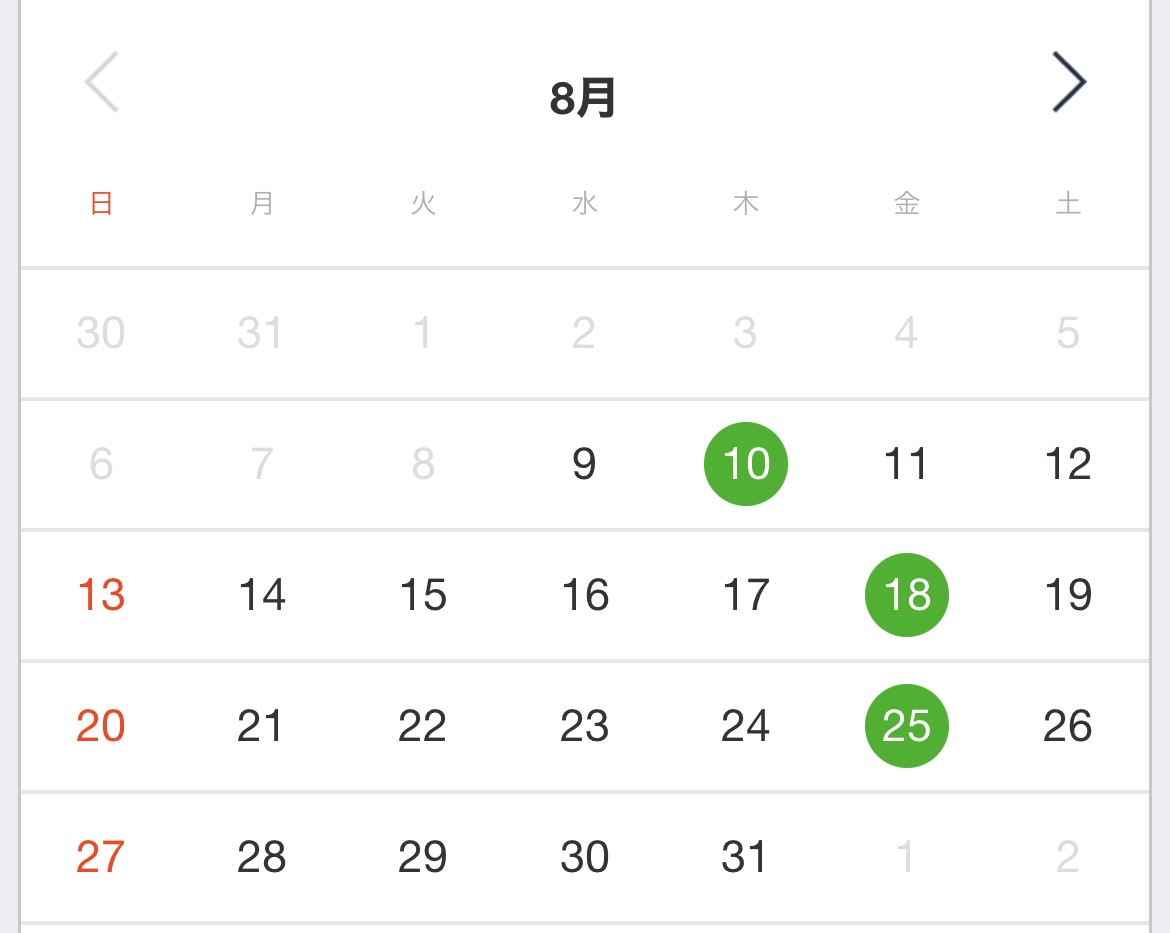
Task: Select the green highlighted date 10
Action: click(745, 464)
